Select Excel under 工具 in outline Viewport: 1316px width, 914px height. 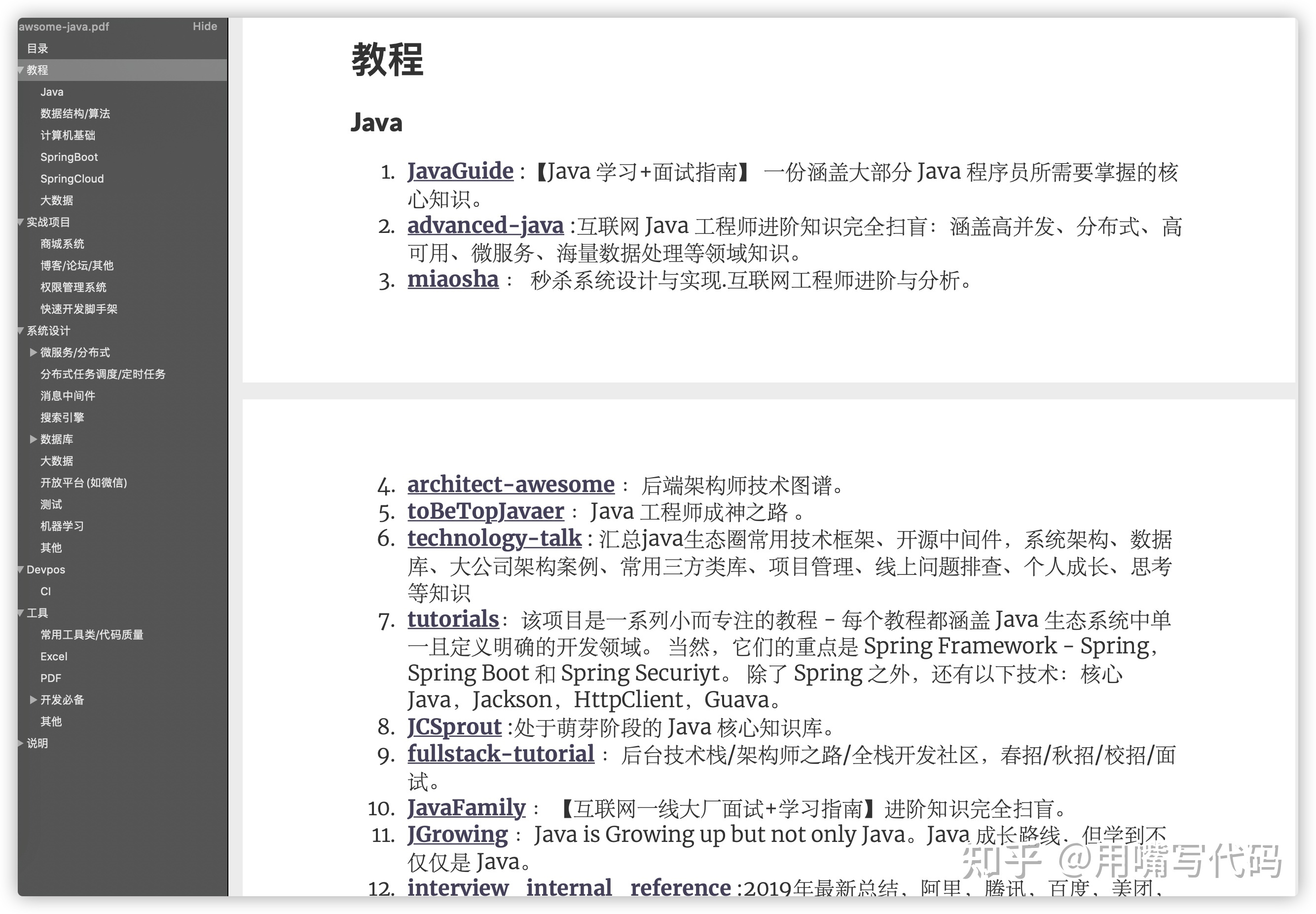[54, 656]
